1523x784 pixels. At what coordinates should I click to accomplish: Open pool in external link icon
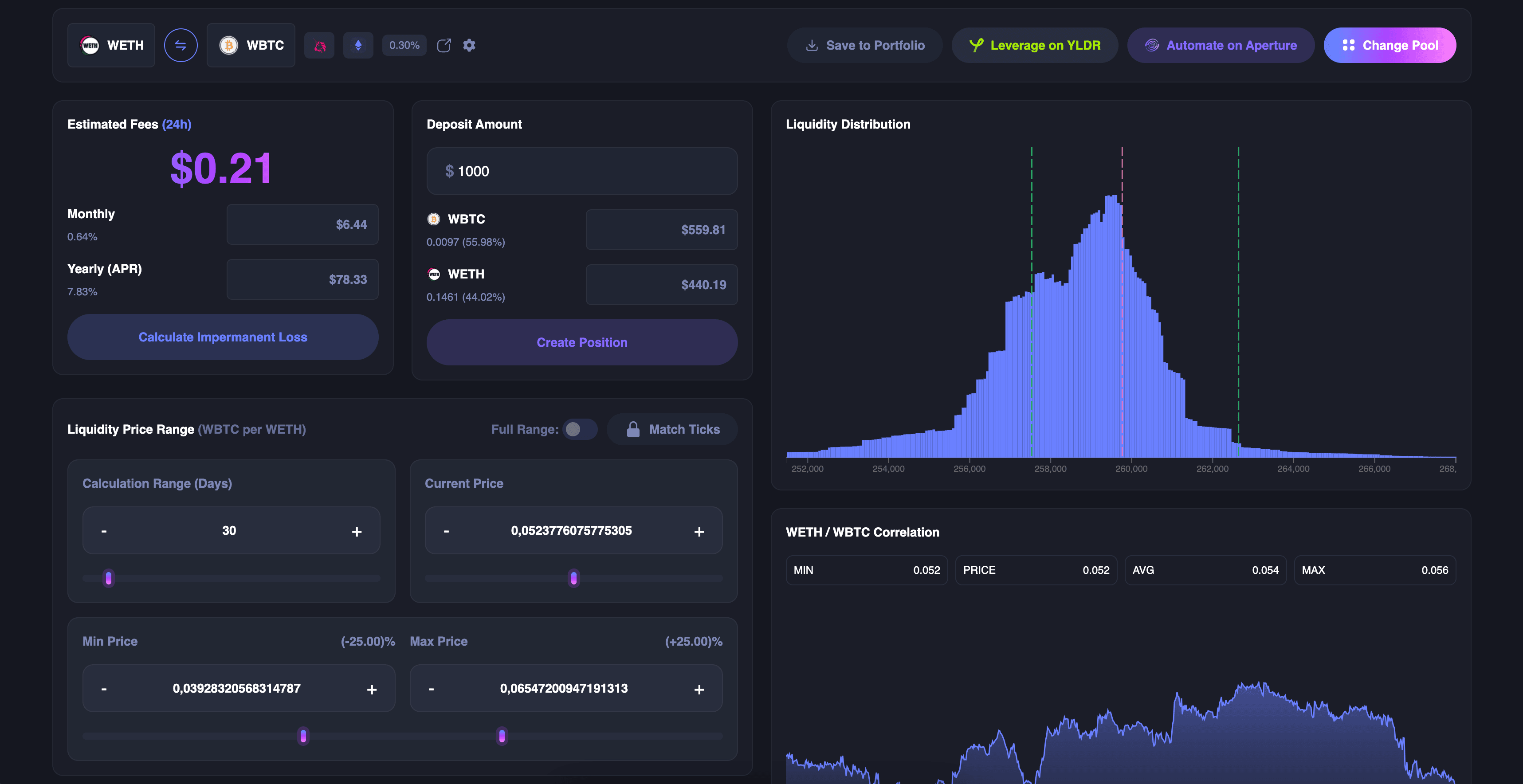click(x=444, y=45)
